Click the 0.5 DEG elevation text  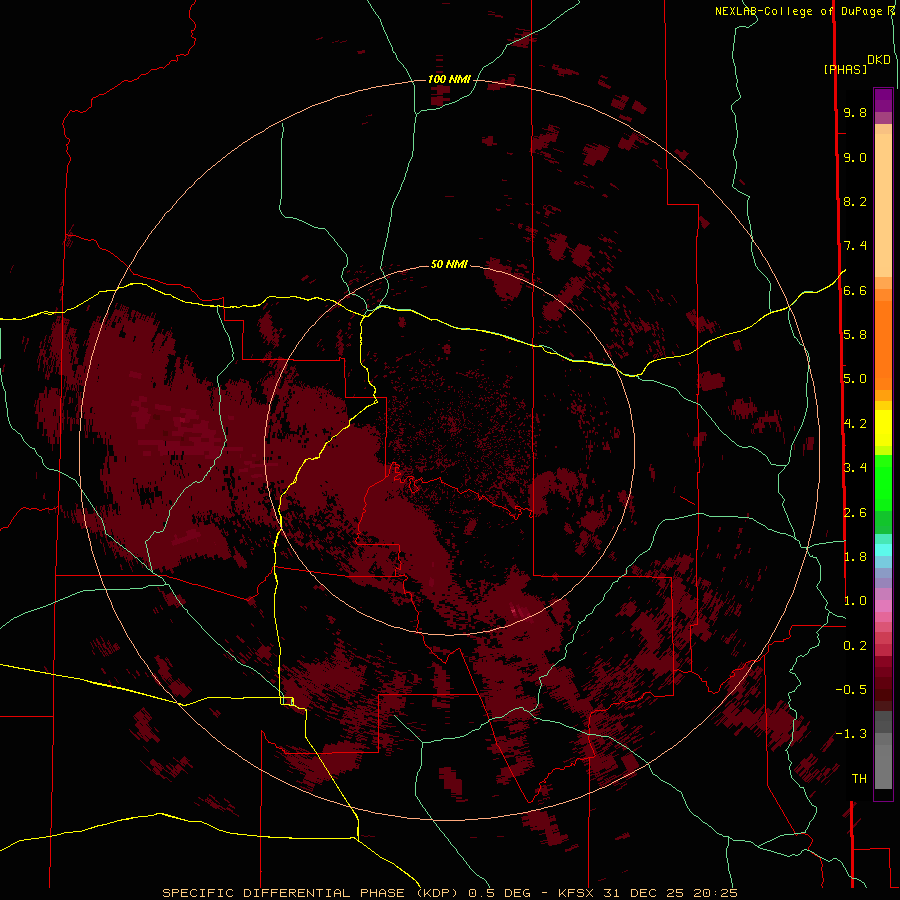pos(499,893)
